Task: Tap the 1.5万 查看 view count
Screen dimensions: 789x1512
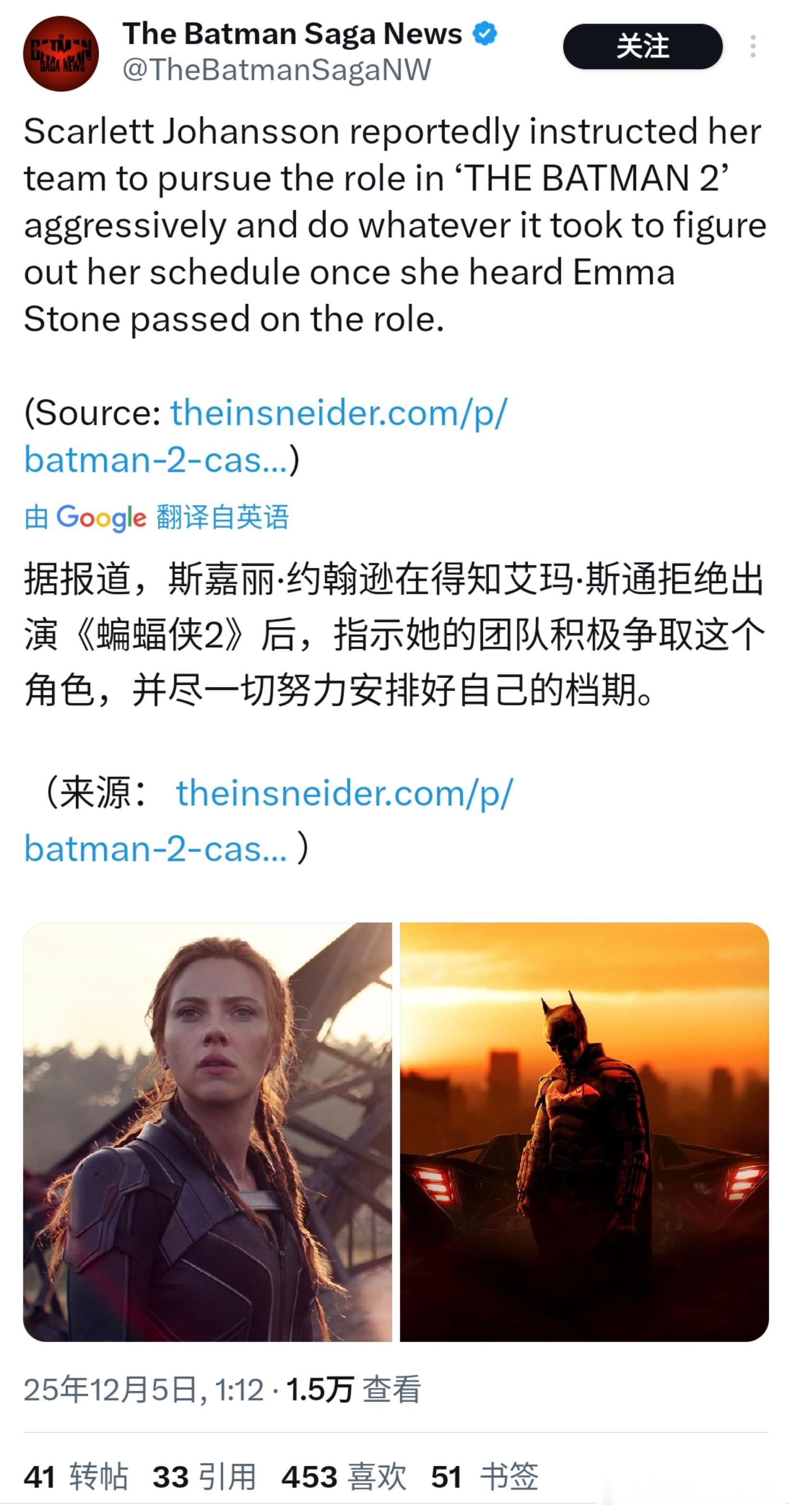Action: (x=353, y=1390)
